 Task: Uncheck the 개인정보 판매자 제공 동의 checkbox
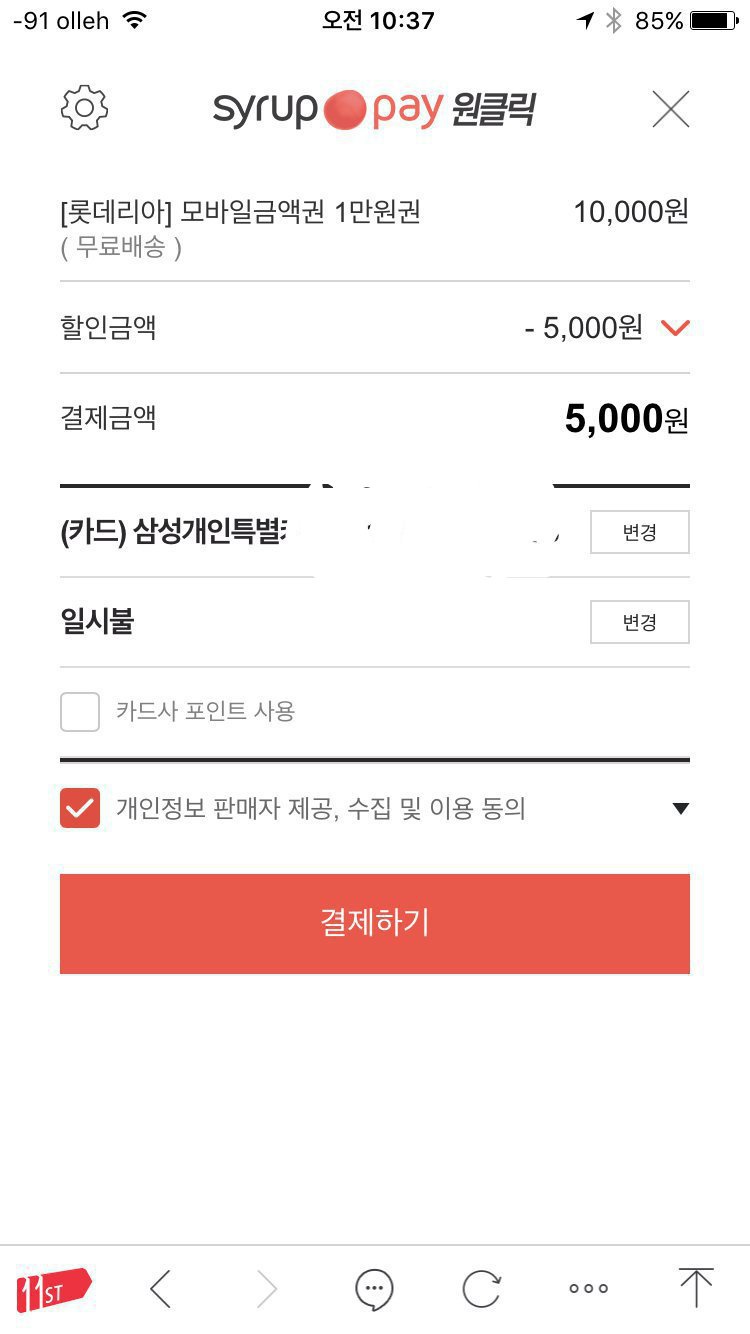[80, 808]
